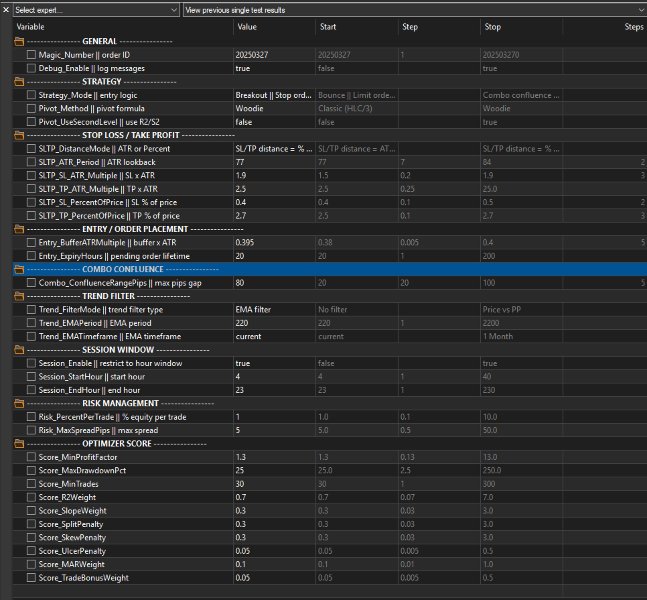Change Strategy_Mode value Breakout Stop order

point(274,95)
